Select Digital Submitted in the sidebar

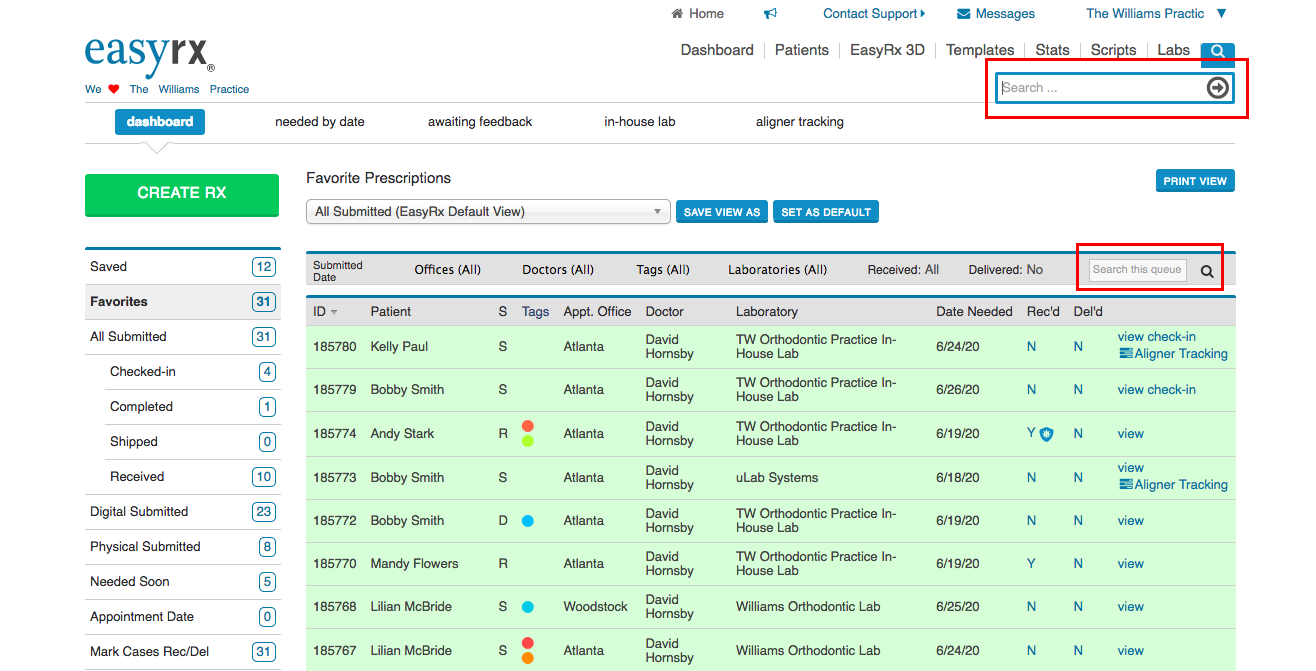pos(183,512)
